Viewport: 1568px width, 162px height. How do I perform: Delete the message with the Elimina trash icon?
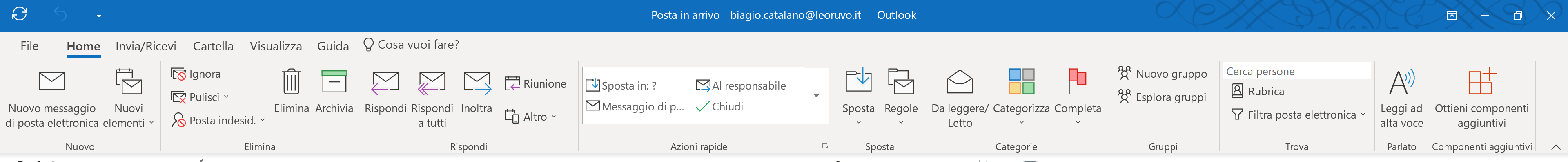(292, 81)
